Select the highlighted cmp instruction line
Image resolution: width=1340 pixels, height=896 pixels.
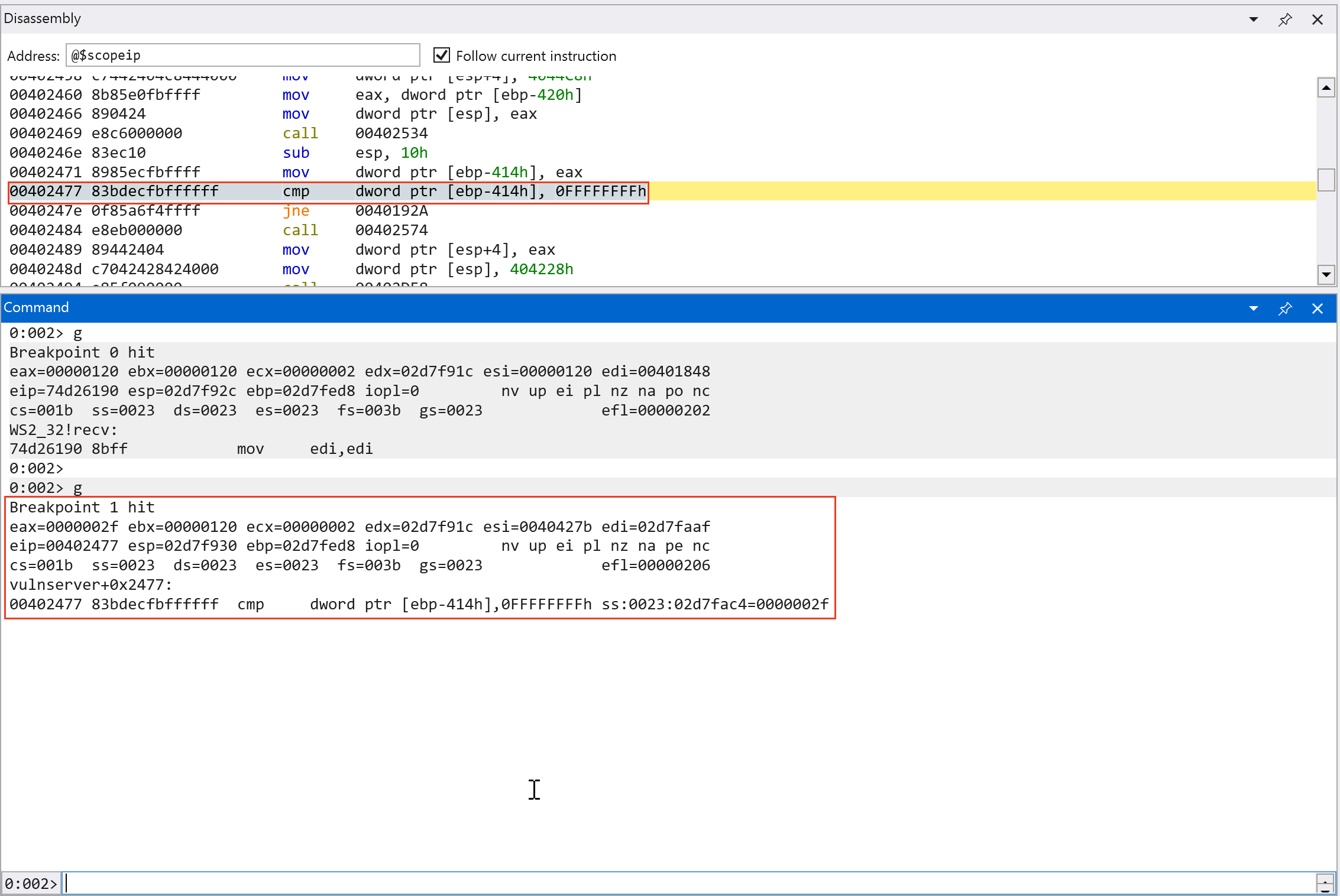328,191
